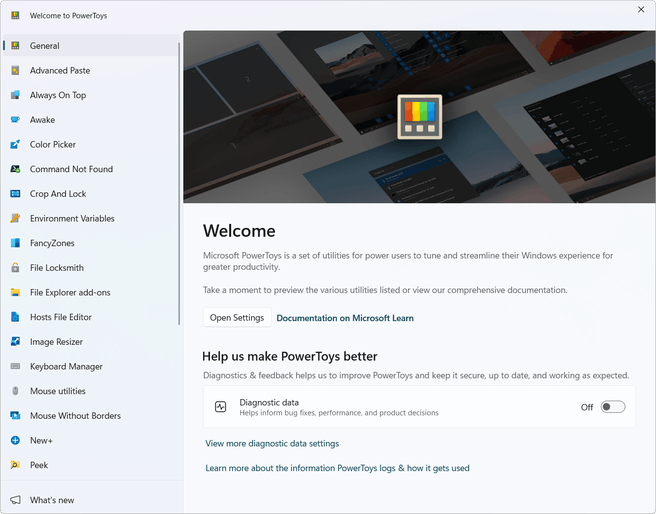
Task: Click the Welcome heading text
Action: click(x=239, y=231)
